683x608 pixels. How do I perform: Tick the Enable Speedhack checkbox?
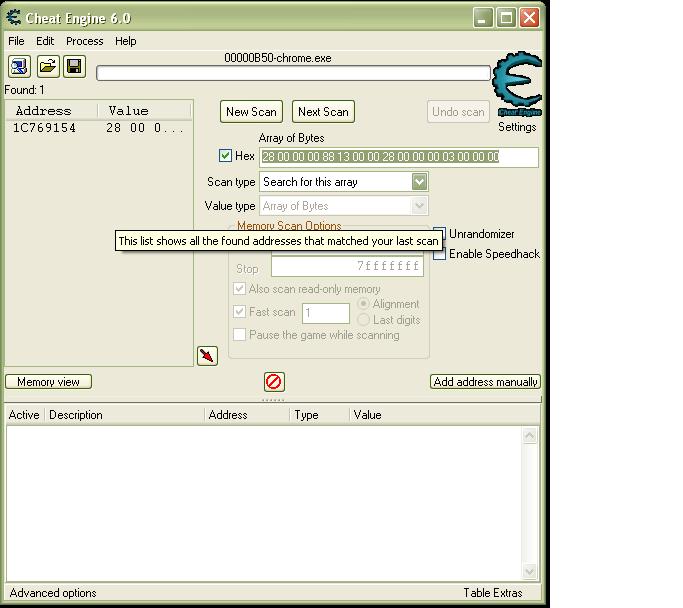[x=440, y=254]
